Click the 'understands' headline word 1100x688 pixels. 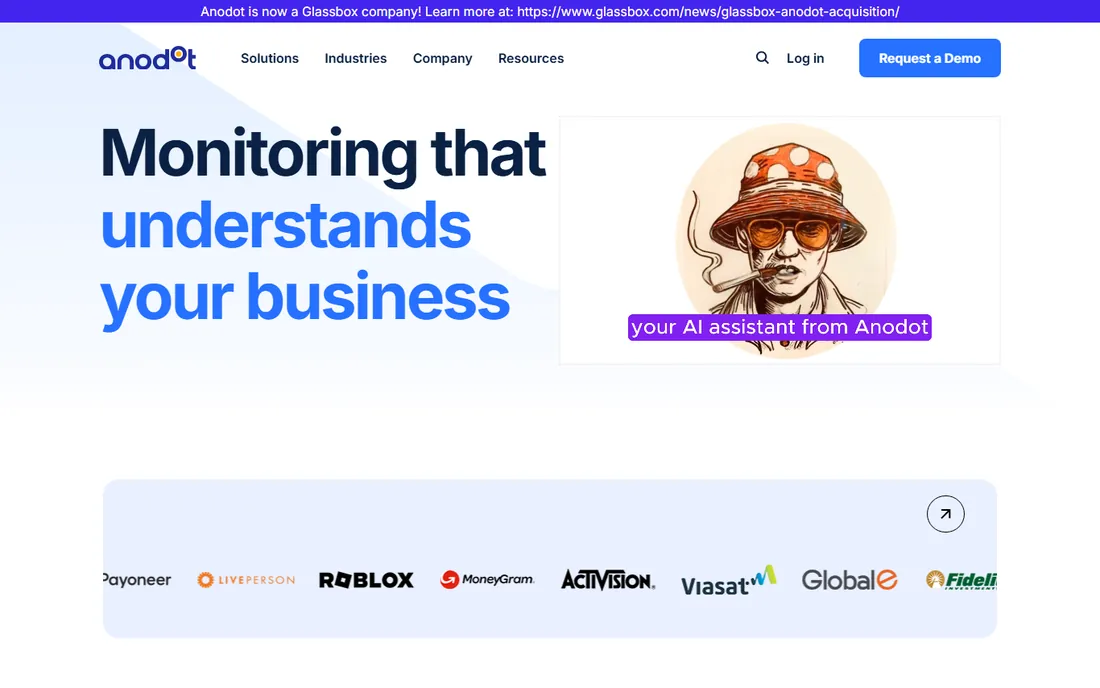tap(286, 225)
